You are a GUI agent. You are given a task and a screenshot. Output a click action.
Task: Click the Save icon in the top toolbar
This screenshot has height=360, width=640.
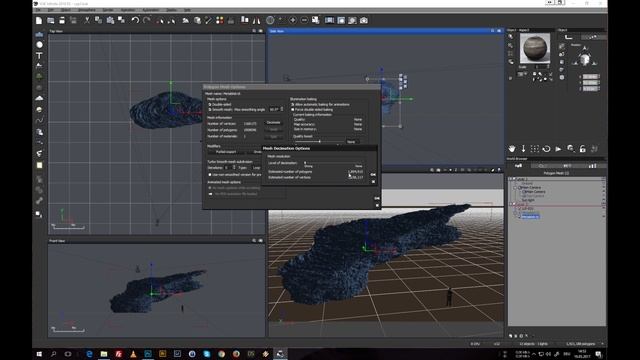(62, 20)
